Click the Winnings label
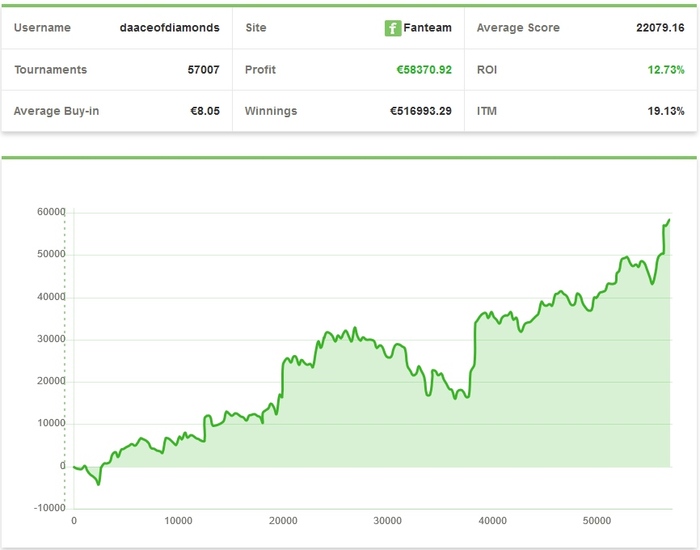Screen dimensions: 700x550 (271, 111)
